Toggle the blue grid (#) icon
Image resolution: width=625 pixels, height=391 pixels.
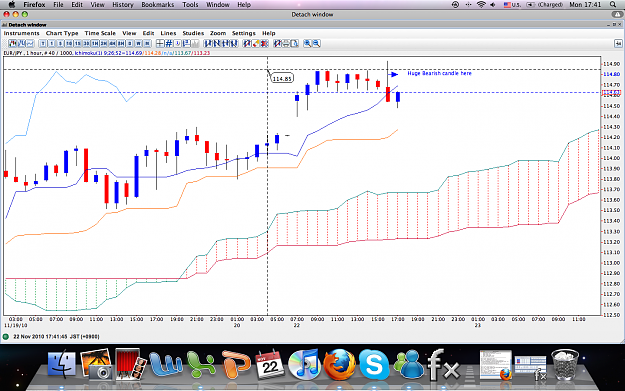point(169,43)
